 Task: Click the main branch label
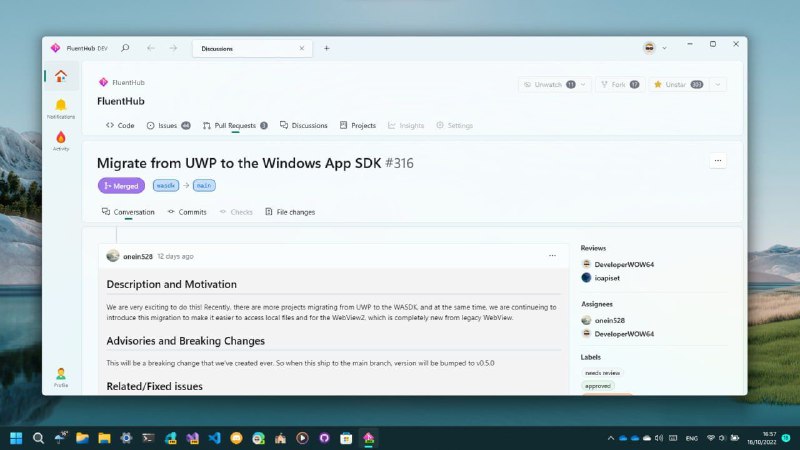(204, 186)
